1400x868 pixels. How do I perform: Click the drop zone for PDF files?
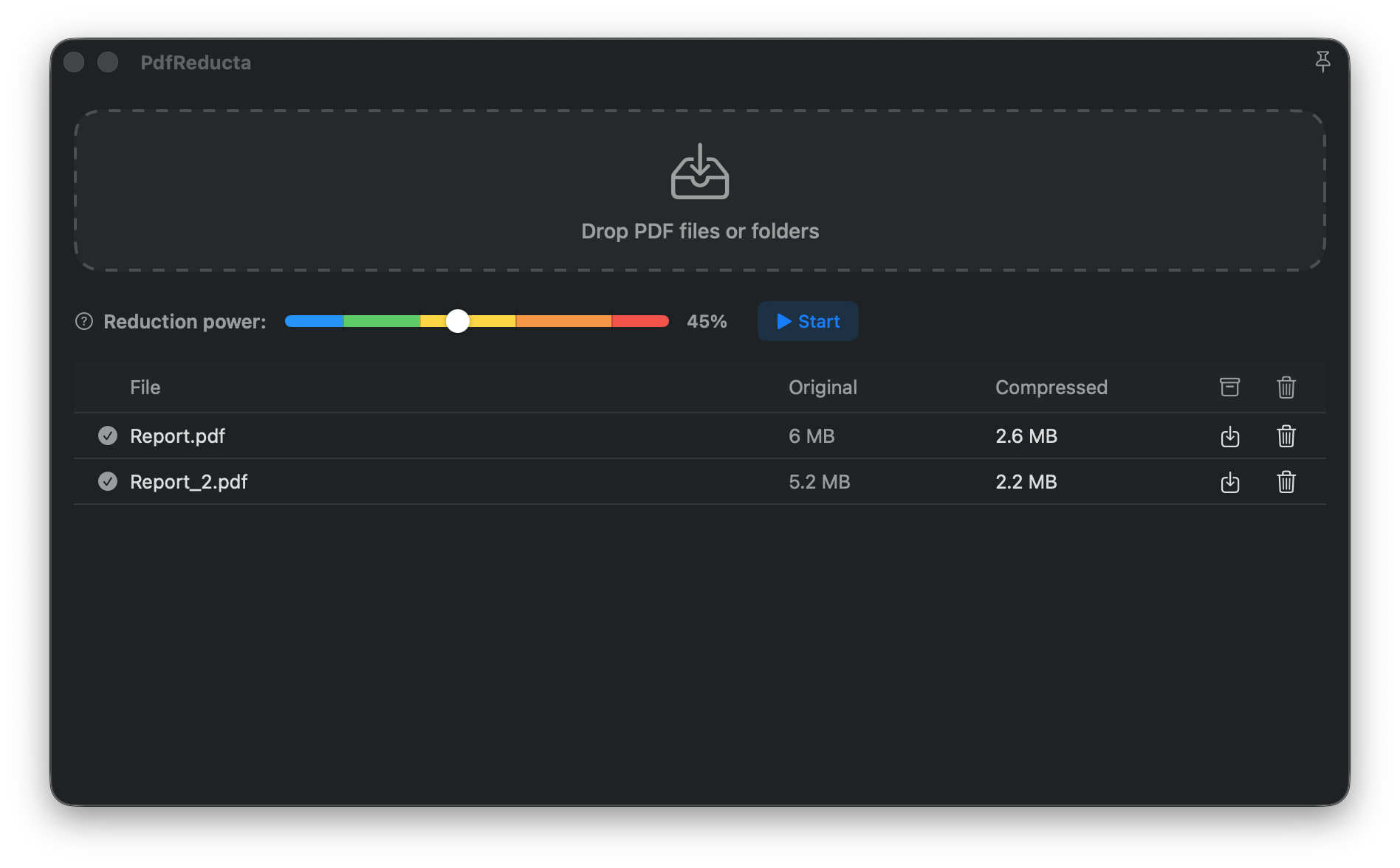click(699, 191)
